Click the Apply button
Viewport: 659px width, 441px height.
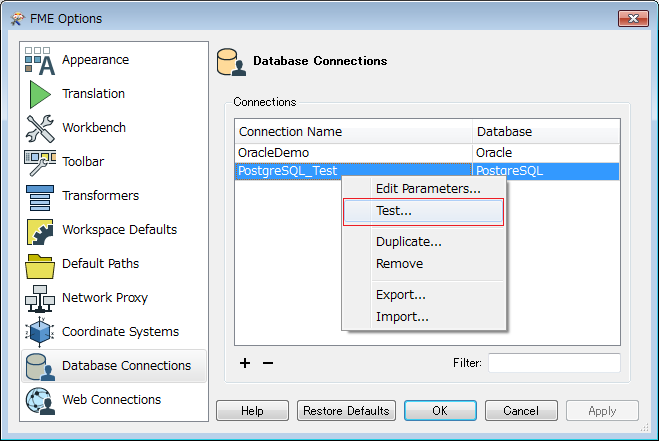(602, 410)
